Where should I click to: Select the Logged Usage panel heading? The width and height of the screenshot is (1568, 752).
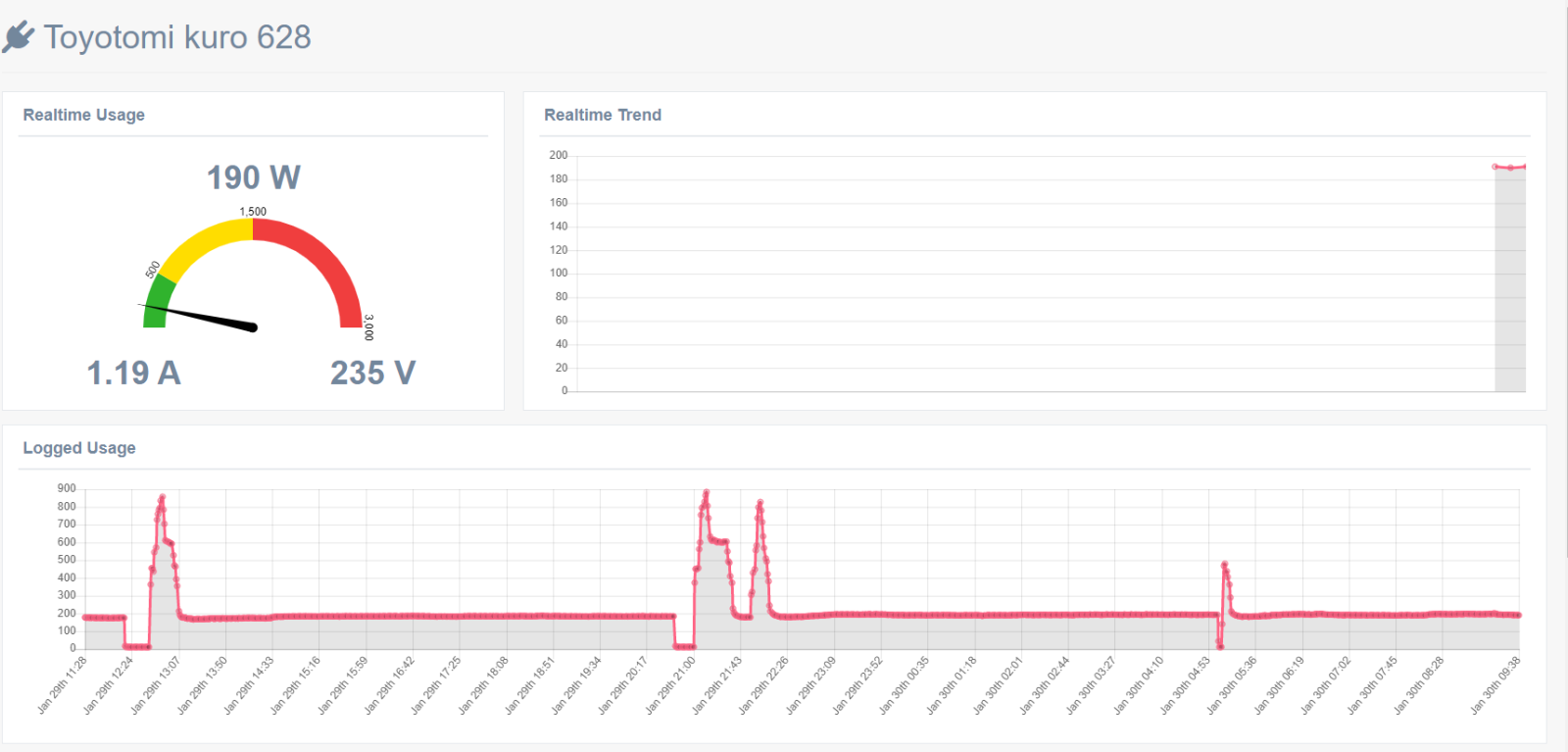pyautogui.click(x=79, y=448)
